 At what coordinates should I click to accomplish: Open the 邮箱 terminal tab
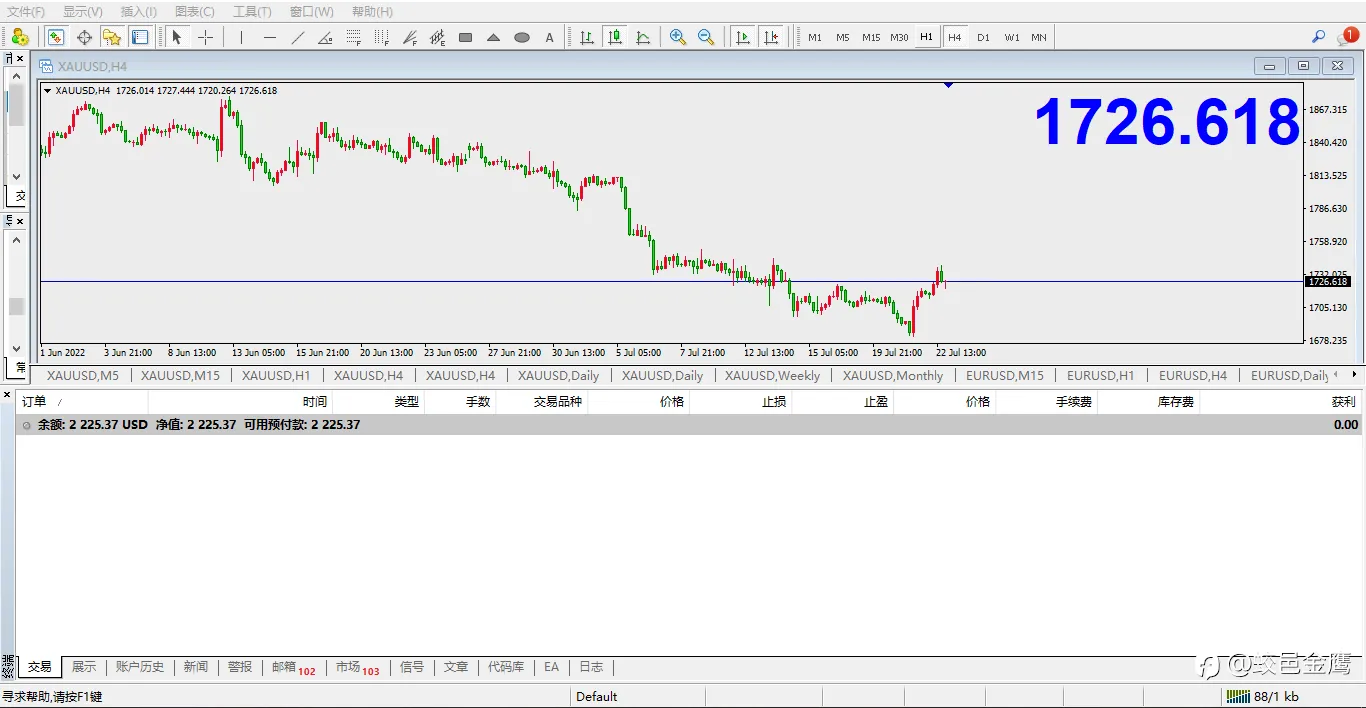[x=292, y=667]
